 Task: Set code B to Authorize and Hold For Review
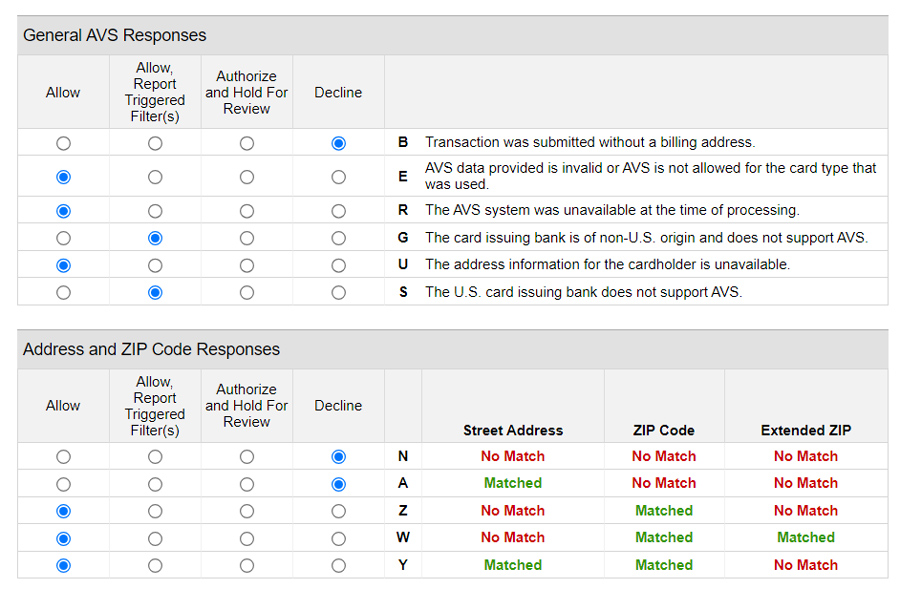click(x=247, y=143)
